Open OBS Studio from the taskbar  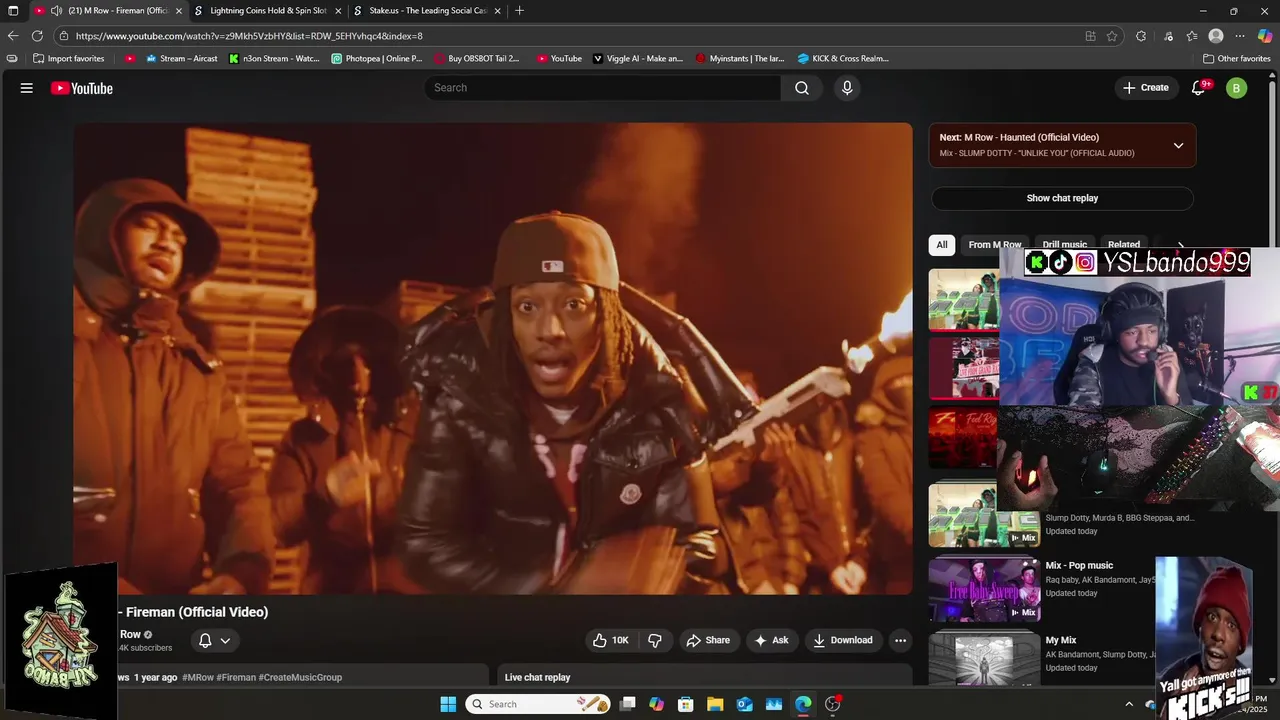832,704
